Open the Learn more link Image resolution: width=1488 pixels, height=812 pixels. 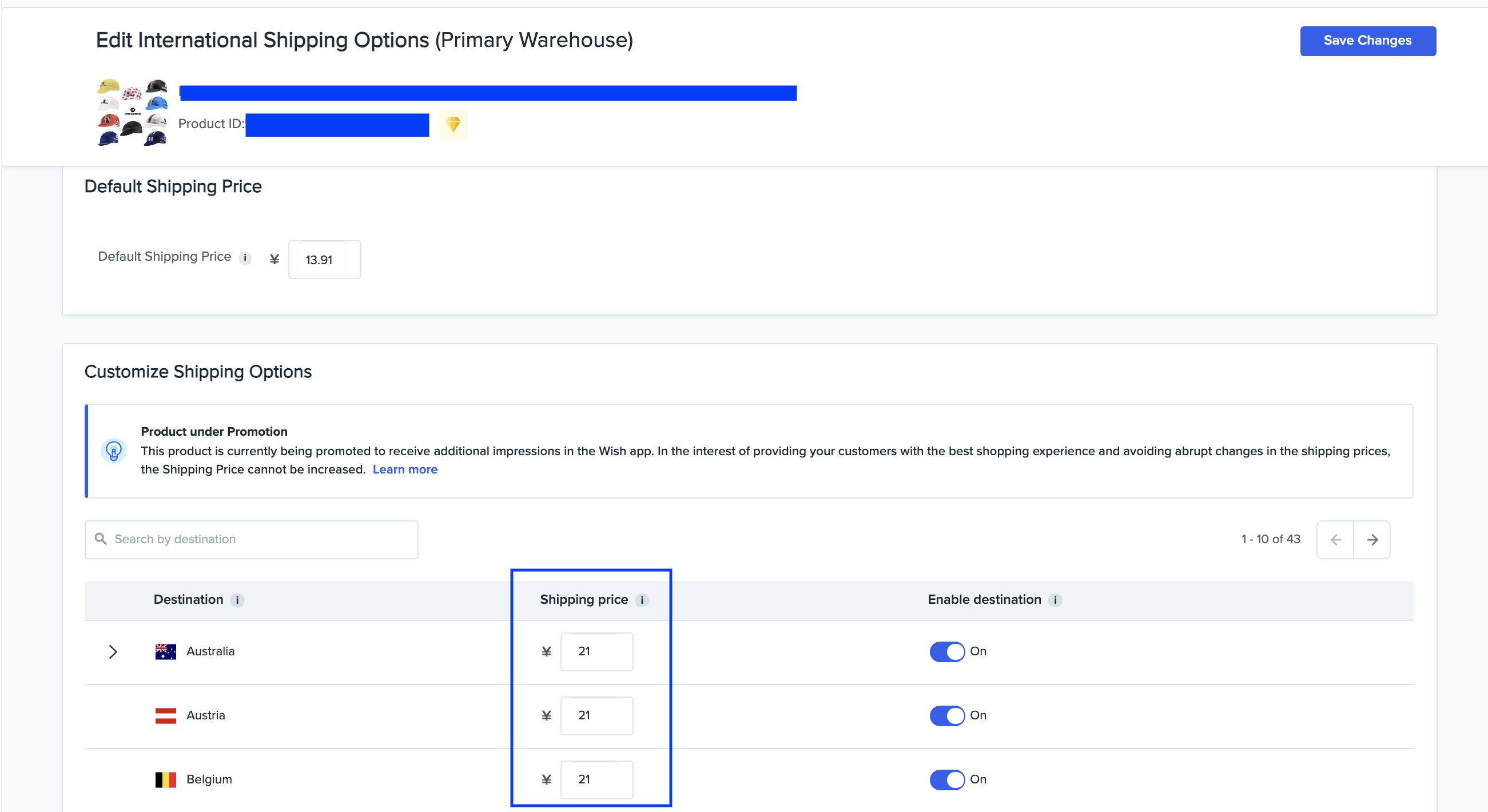click(405, 469)
